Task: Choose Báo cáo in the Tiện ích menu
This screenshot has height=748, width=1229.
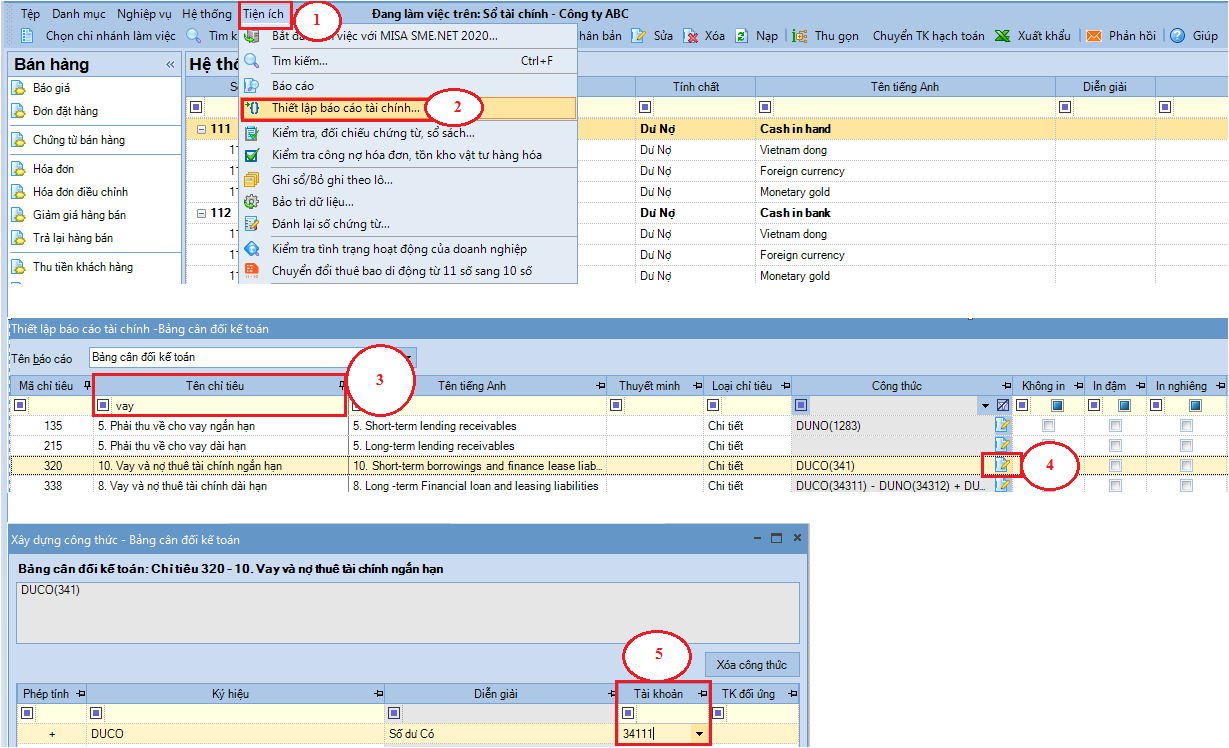Action: (x=409, y=86)
